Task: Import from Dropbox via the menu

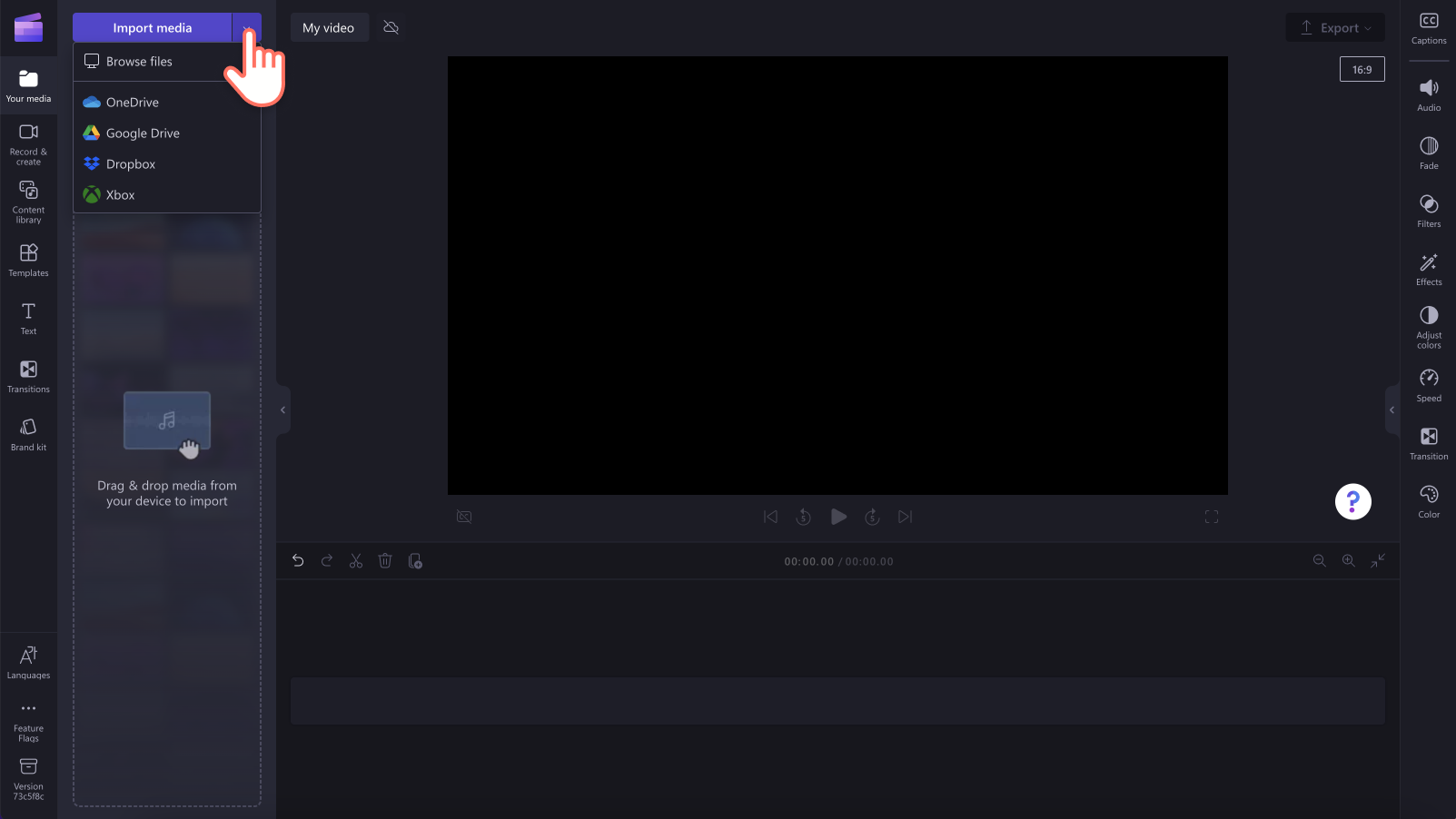Action: click(130, 163)
